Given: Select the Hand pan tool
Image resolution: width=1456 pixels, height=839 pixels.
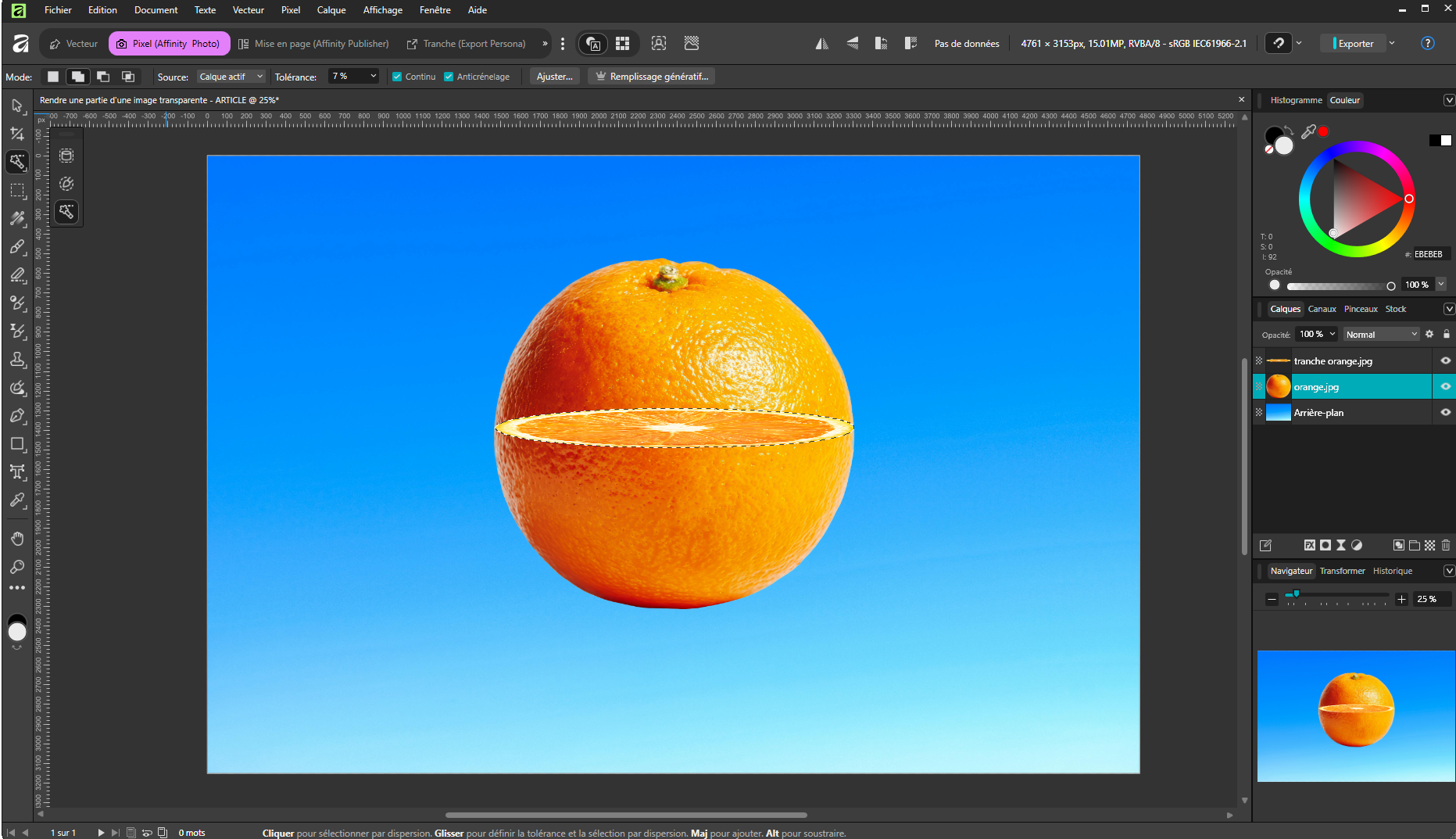Looking at the screenshot, I should click(17, 539).
